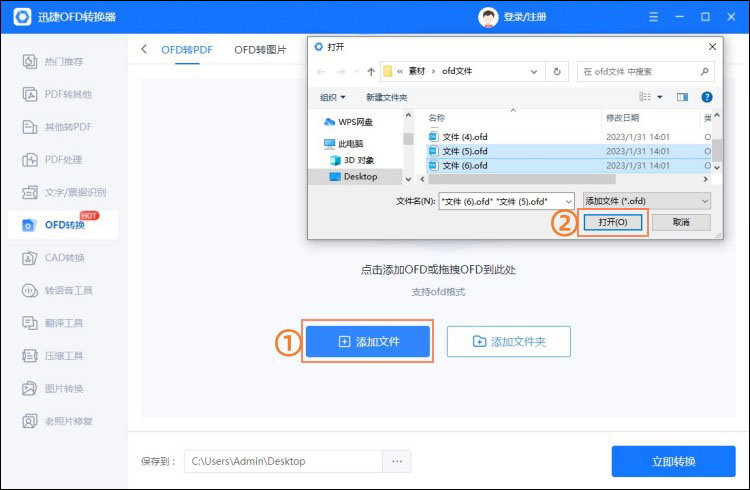Select 文件 (4).ofd in the list
The image size is (750, 490).
[x=568, y=137]
